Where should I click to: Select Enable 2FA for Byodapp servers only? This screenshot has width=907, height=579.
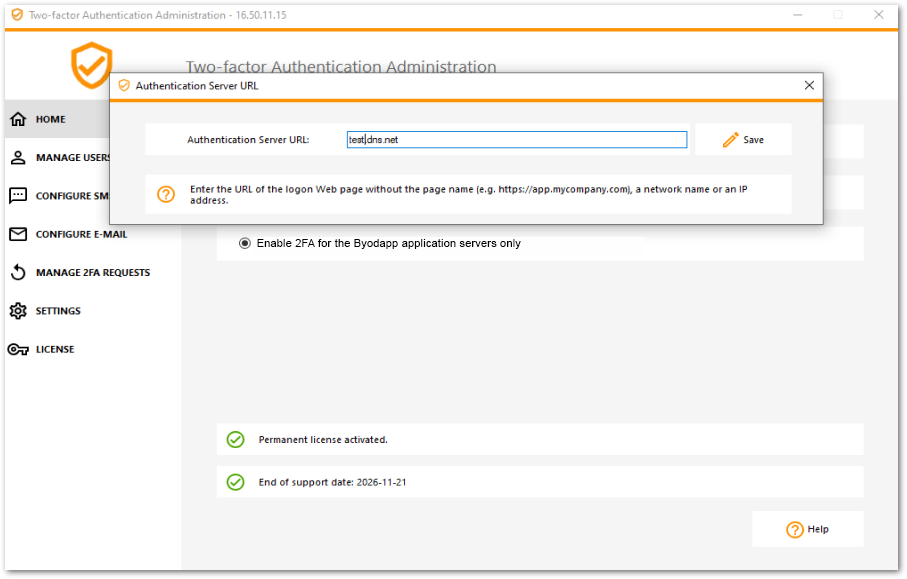(245, 244)
